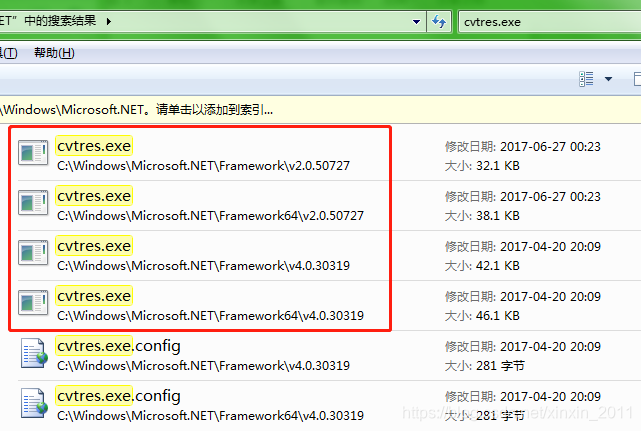641x431 pixels.
Task: Click the cvtres.exe name sized 32.1 KB
Action: coord(94,146)
